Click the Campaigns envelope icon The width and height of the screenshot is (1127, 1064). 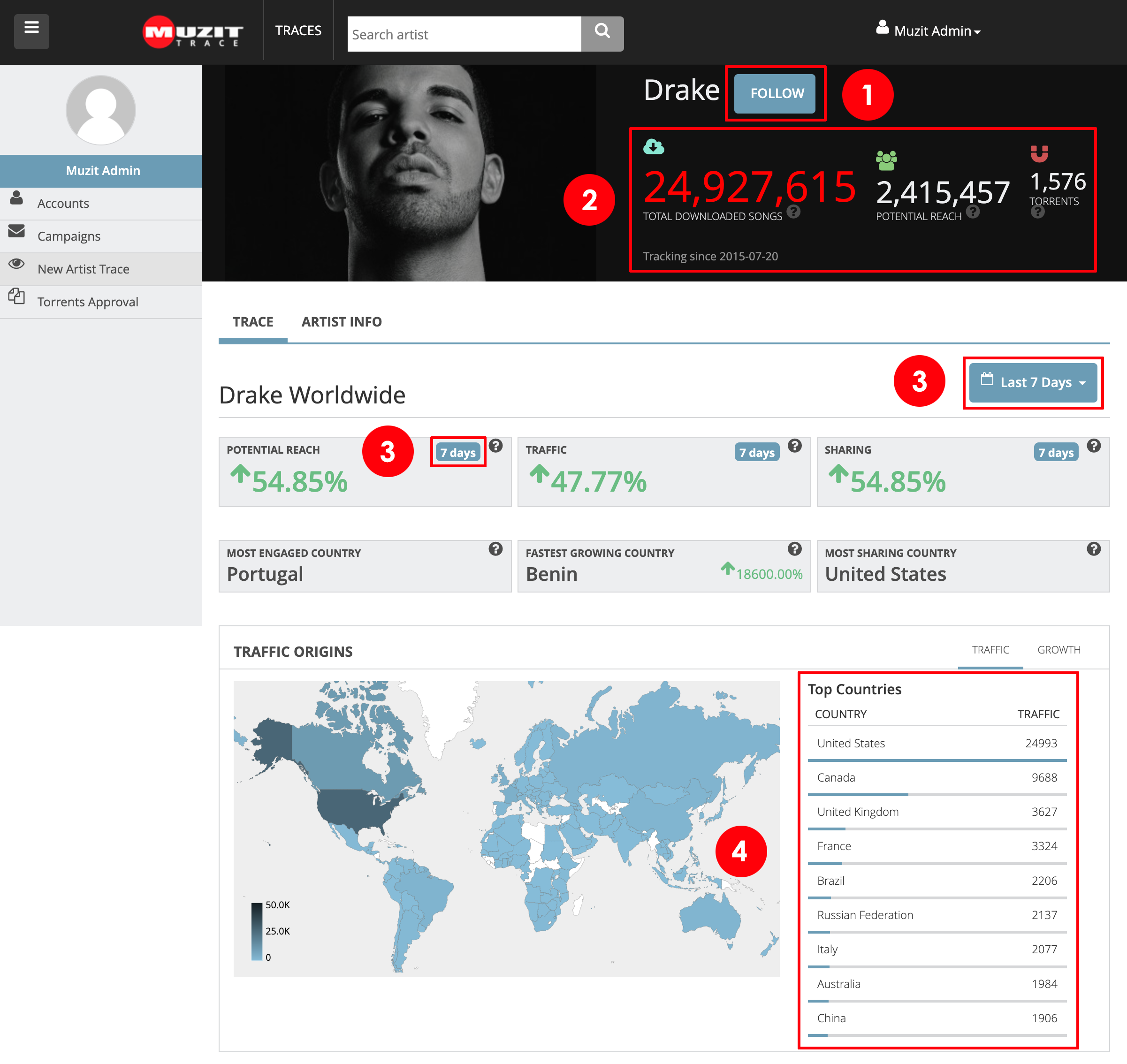click(x=16, y=231)
